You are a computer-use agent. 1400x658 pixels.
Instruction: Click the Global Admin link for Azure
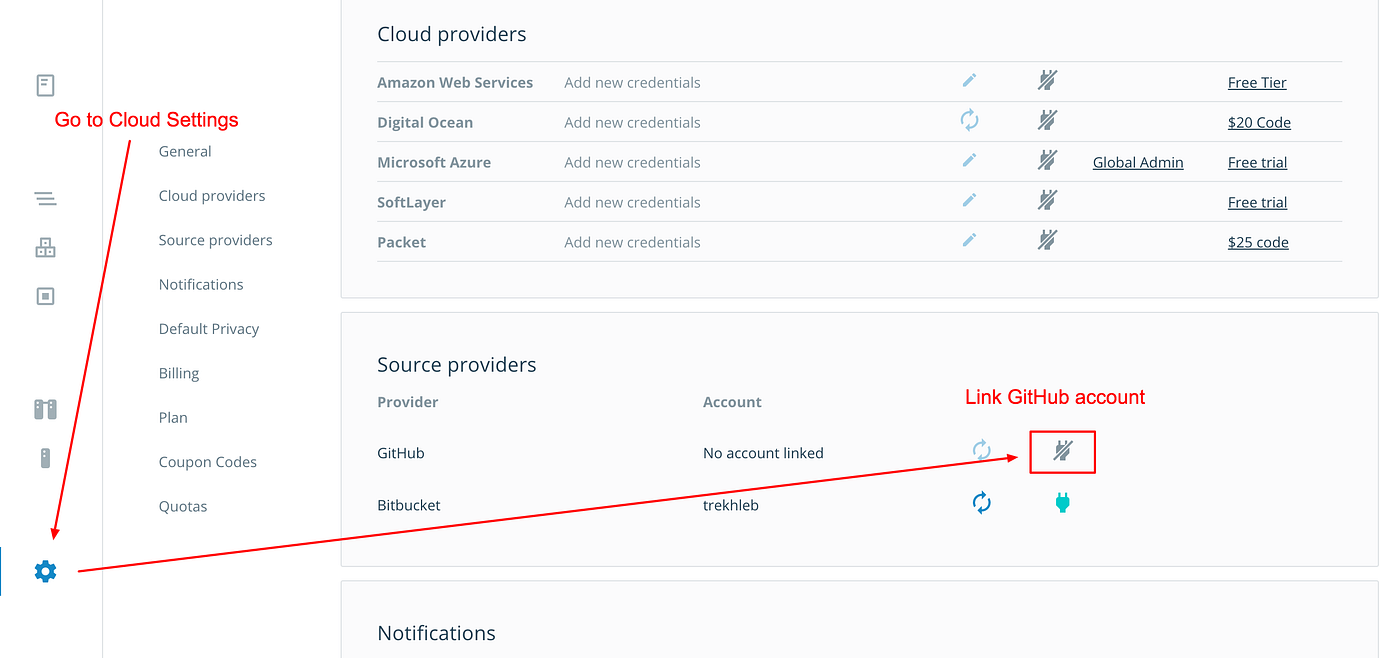(1138, 163)
